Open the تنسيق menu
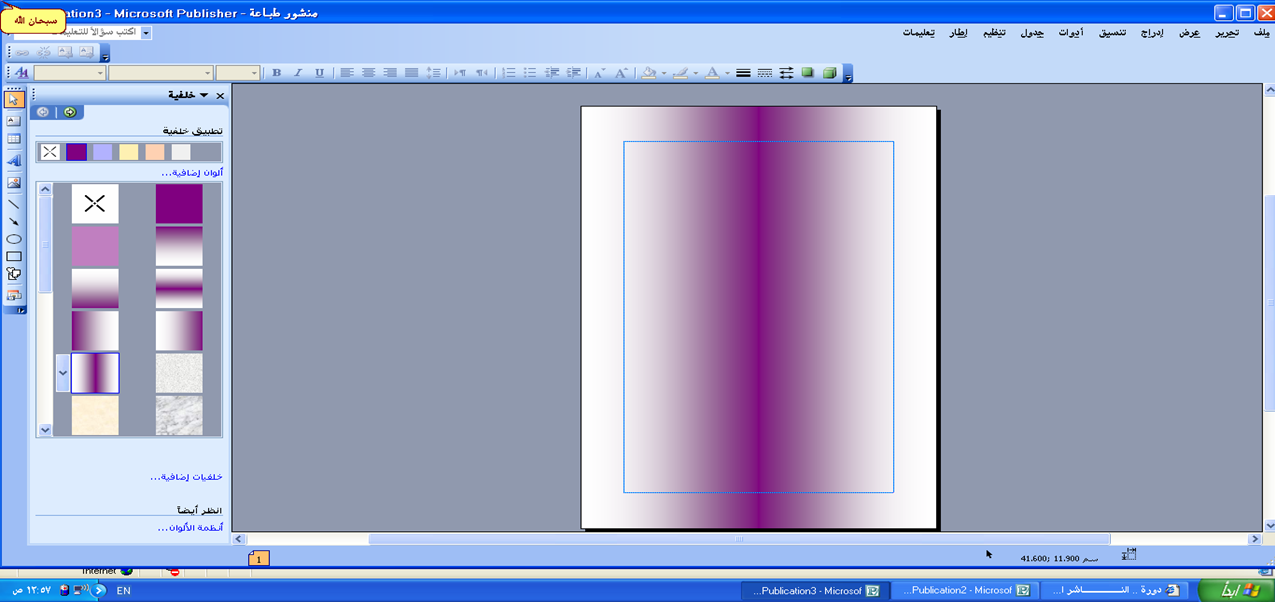 click(1112, 33)
